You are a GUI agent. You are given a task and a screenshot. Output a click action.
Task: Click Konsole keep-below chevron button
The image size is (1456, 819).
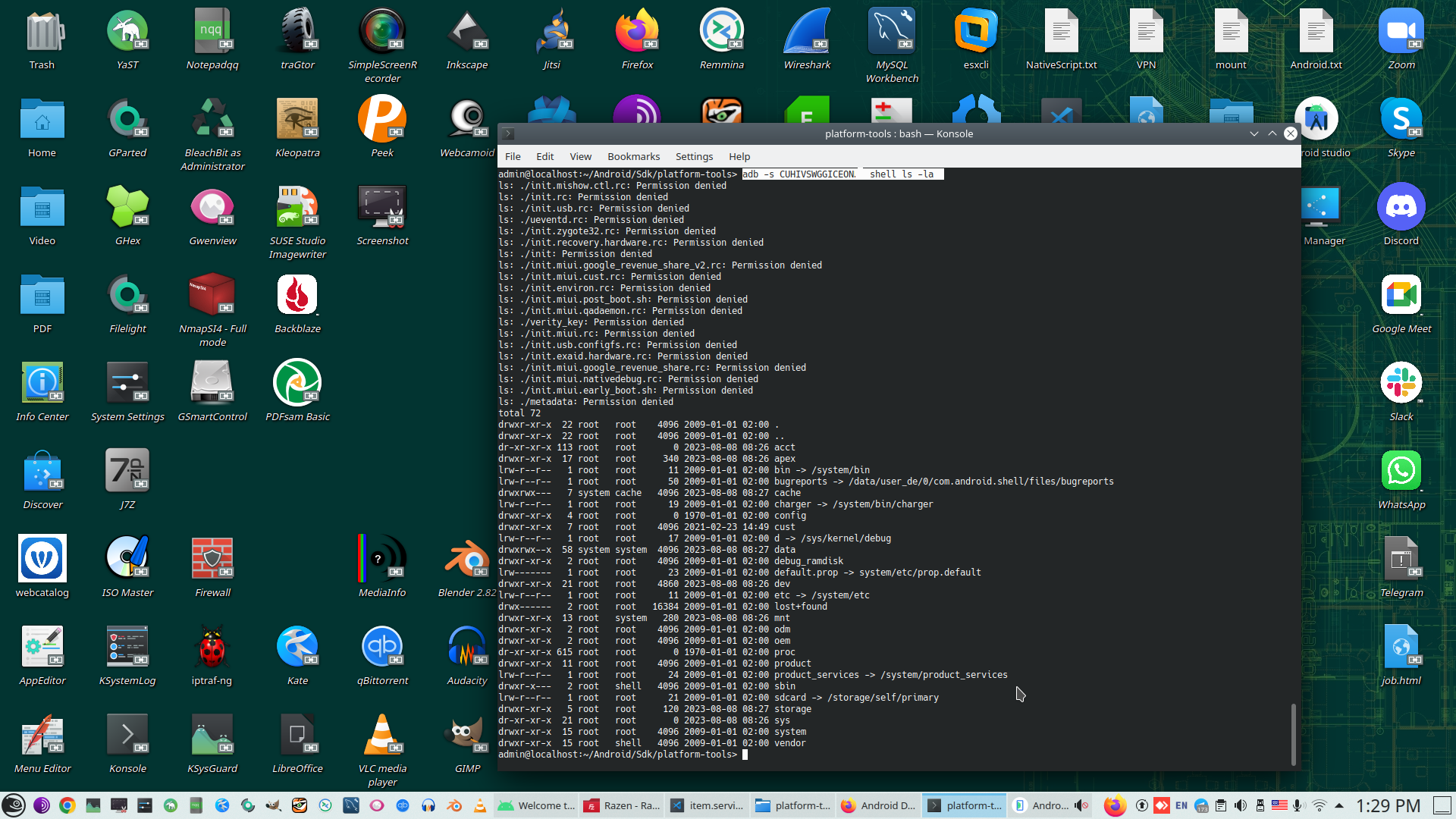tap(1254, 134)
